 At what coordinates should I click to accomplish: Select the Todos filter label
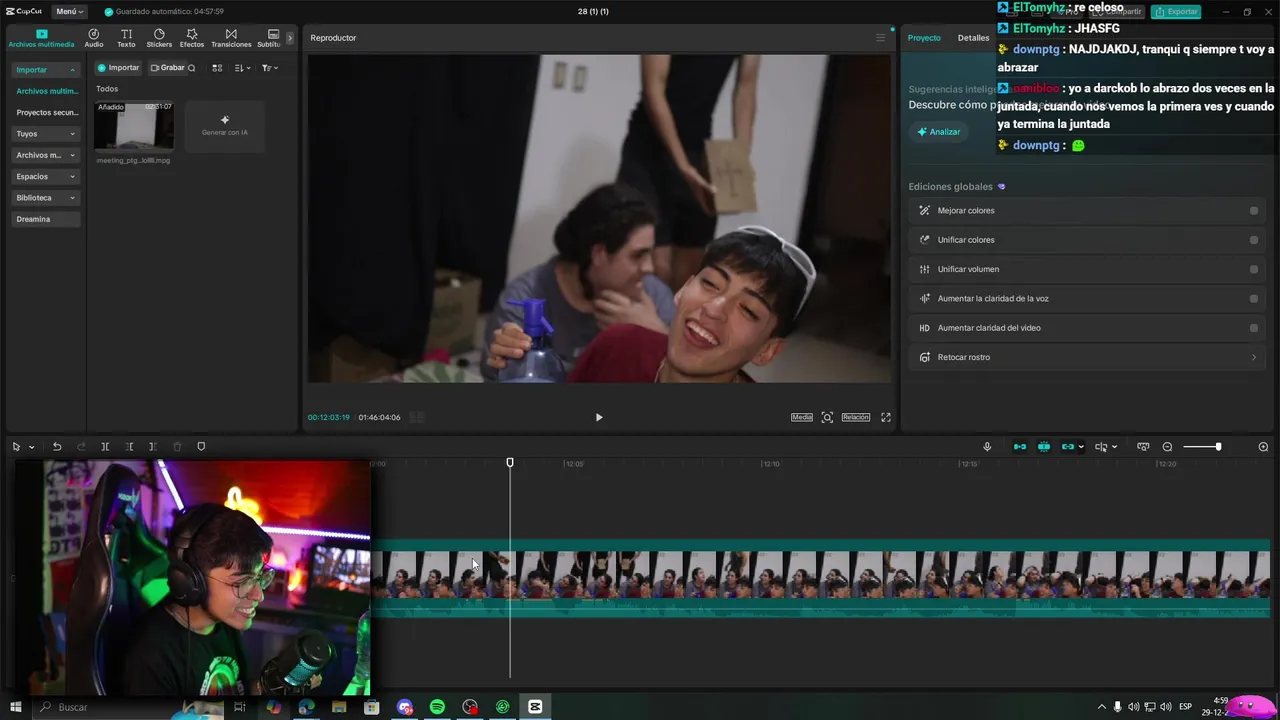click(107, 89)
